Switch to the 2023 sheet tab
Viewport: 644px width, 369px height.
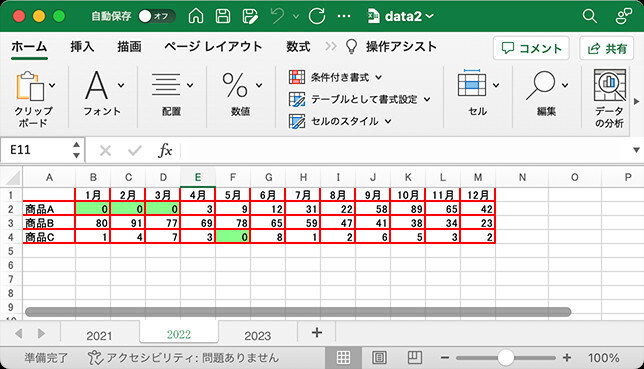point(258,335)
